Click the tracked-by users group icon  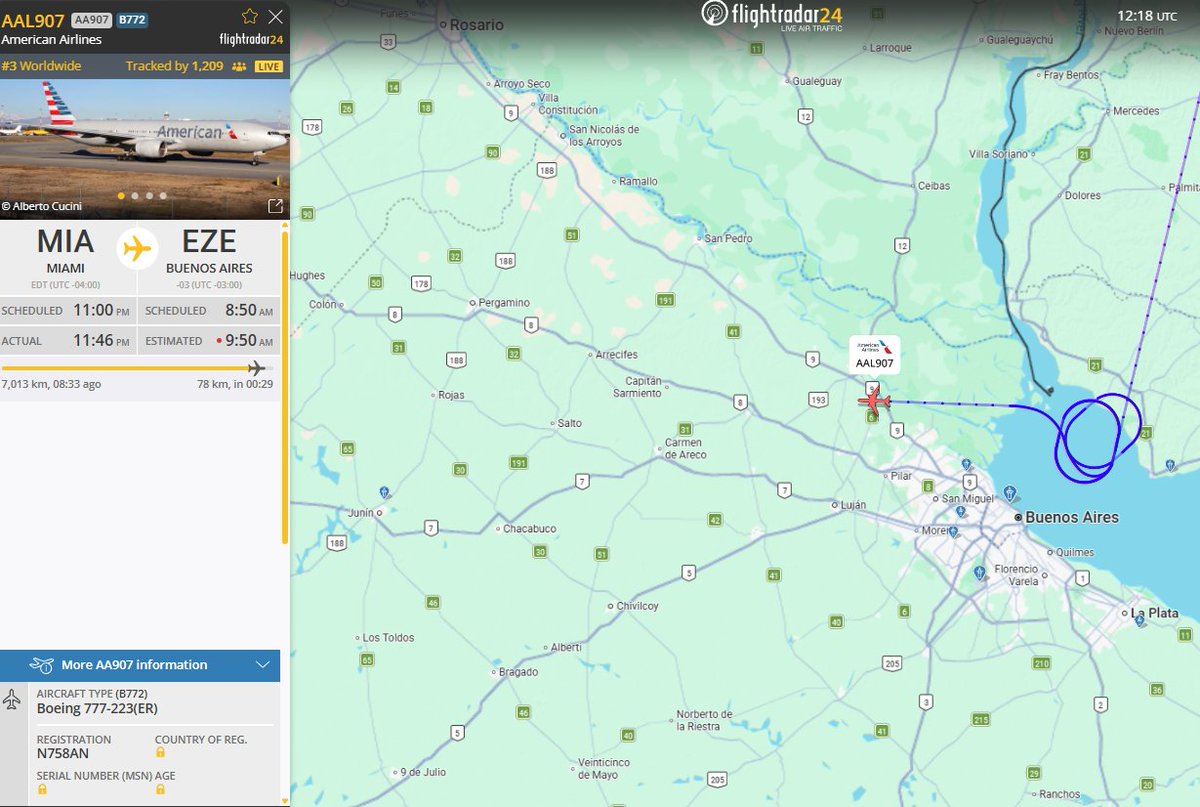coord(238,66)
